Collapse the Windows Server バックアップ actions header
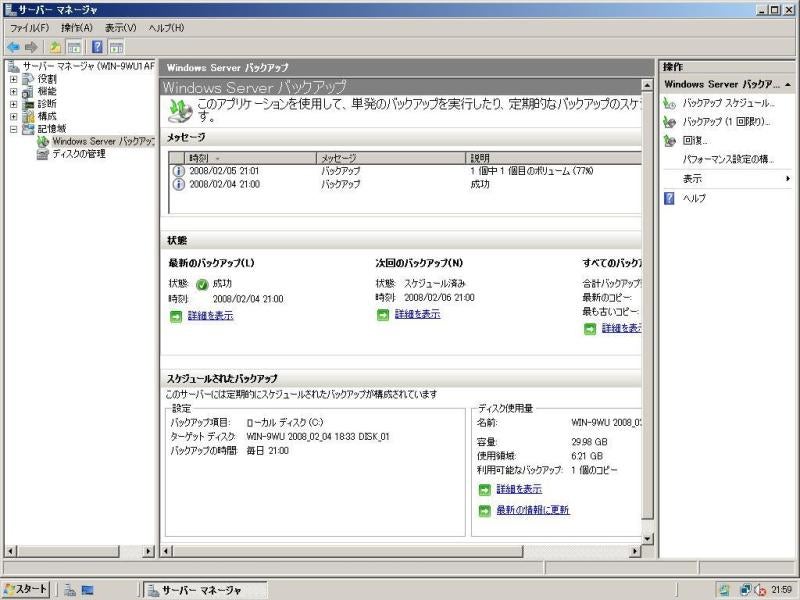The image size is (800, 600). (788, 85)
